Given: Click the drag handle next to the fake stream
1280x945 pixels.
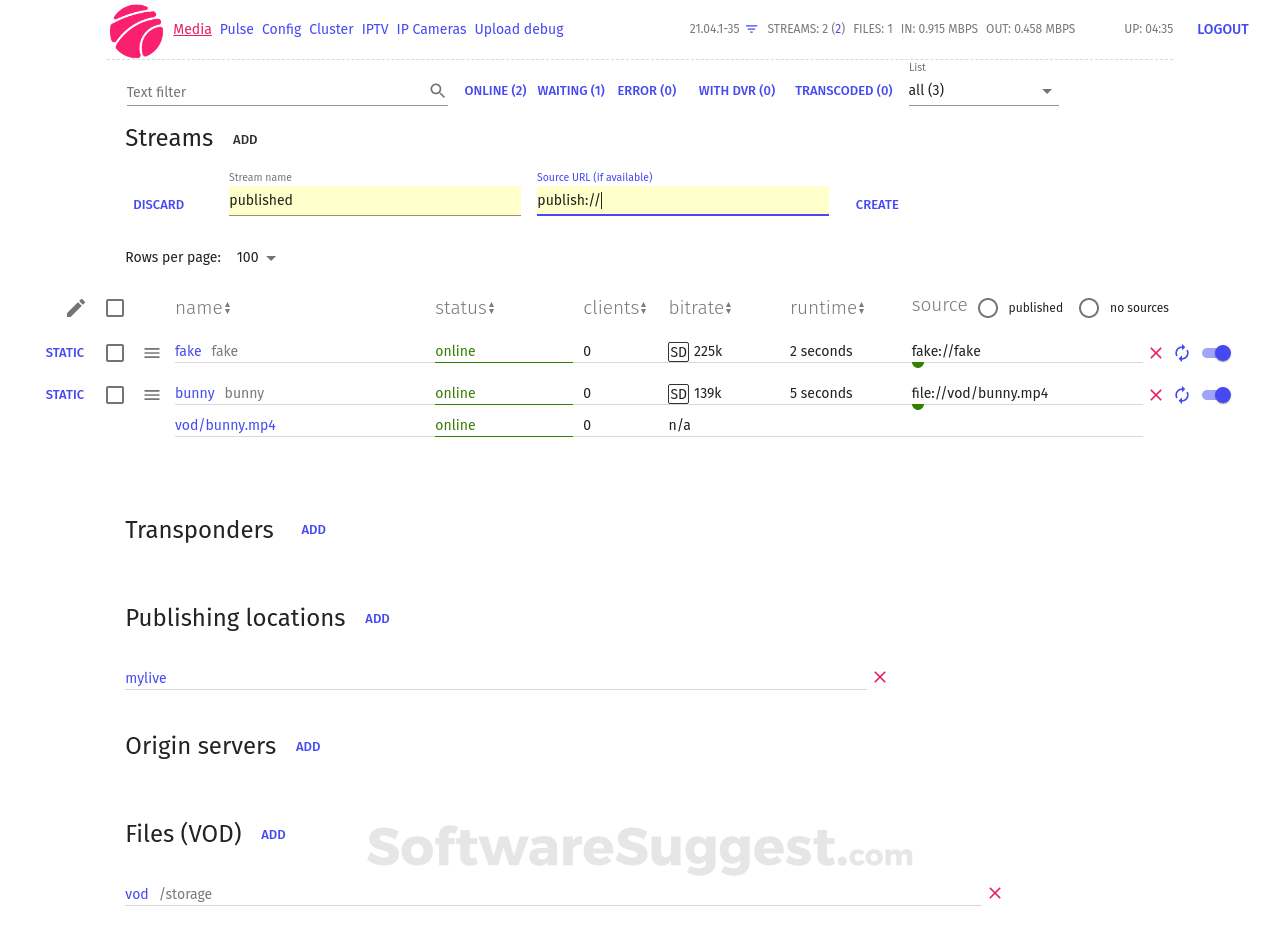Looking at the screenshot, I should (x=151, y=352).
